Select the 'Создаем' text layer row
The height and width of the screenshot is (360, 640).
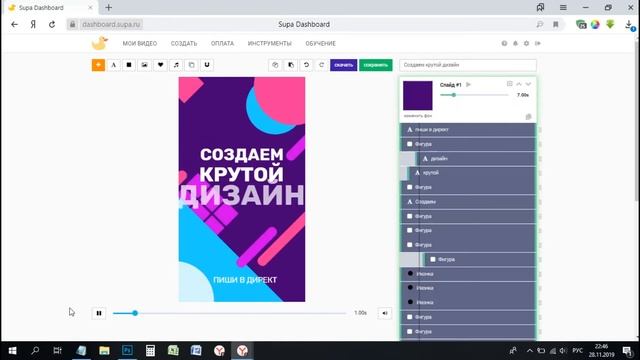point(468,202)
